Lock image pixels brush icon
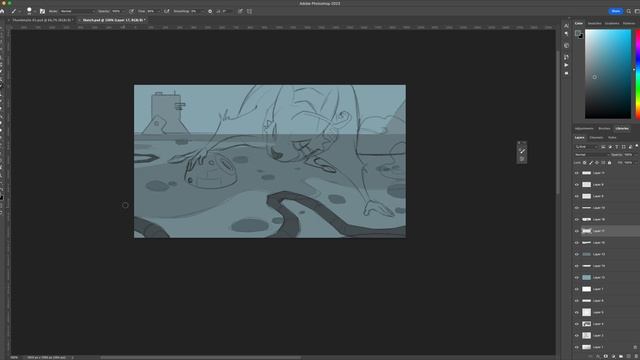Screen dimensions: 640x360 [x=591, y=162]
